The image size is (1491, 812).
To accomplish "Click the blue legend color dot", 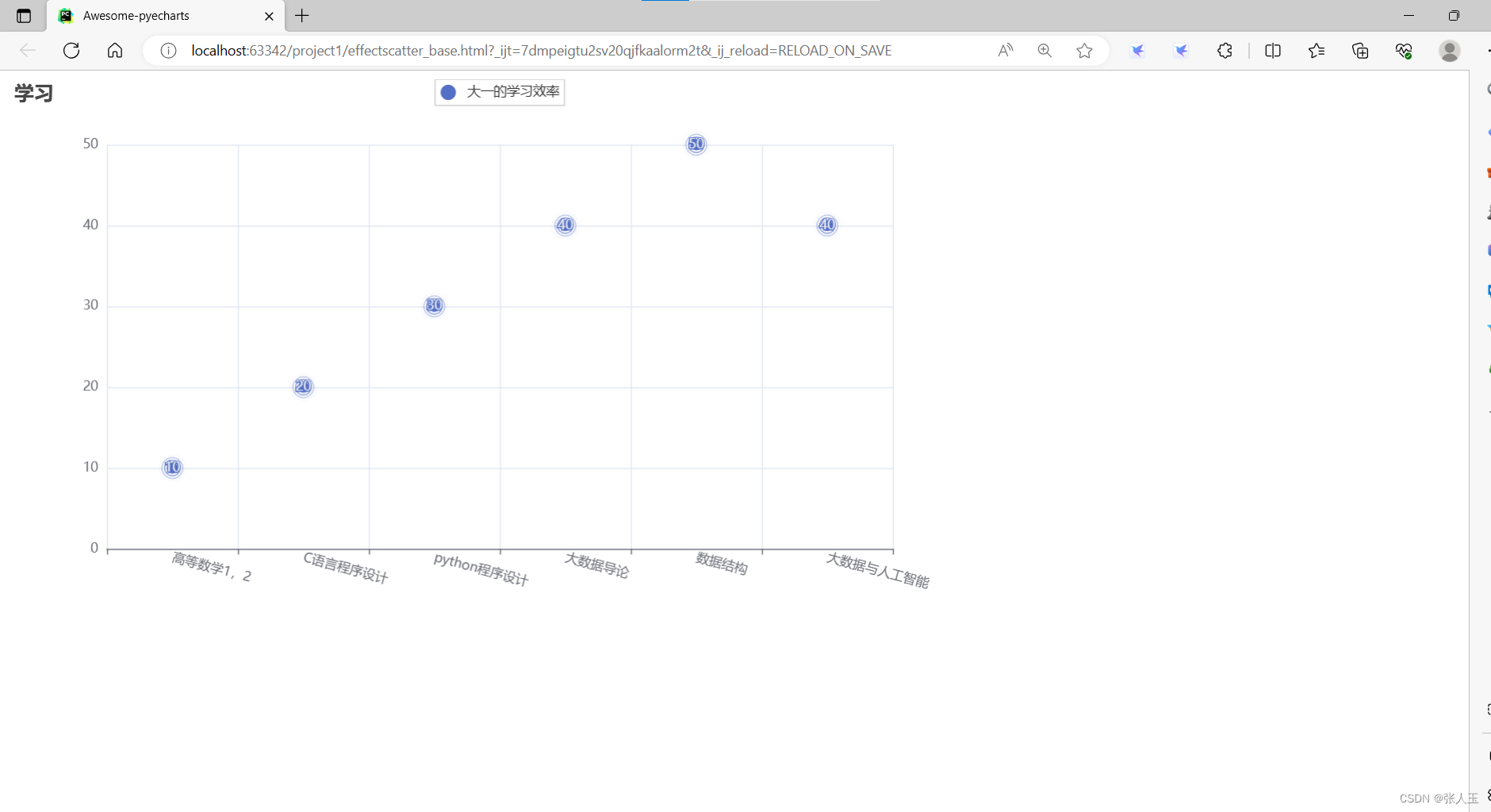I will pos(448,92).
